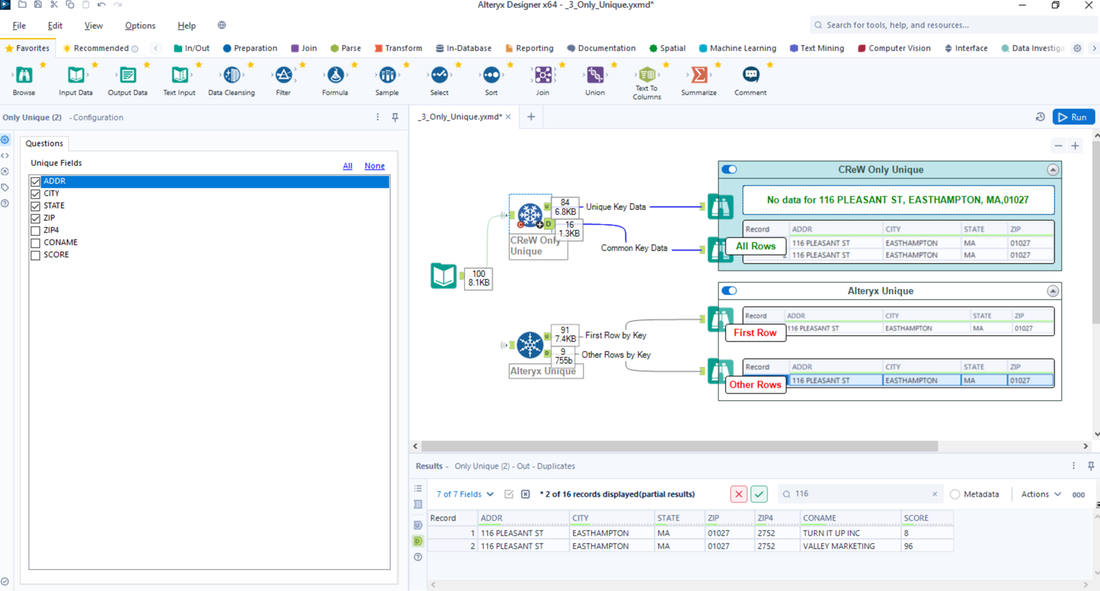Add a new workflow tab

point(531,117)
